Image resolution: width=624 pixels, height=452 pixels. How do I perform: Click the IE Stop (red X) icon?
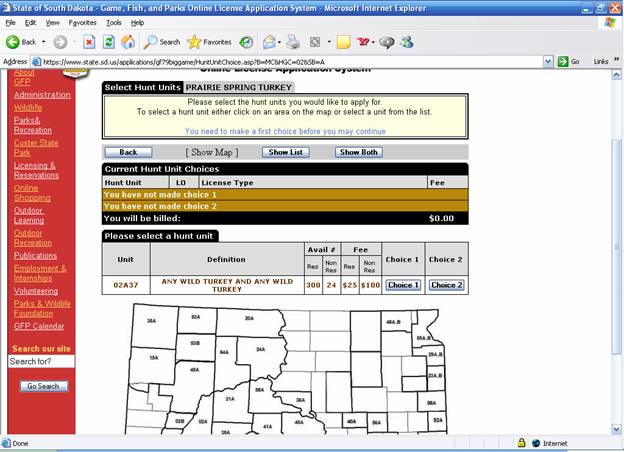[89, 42]
